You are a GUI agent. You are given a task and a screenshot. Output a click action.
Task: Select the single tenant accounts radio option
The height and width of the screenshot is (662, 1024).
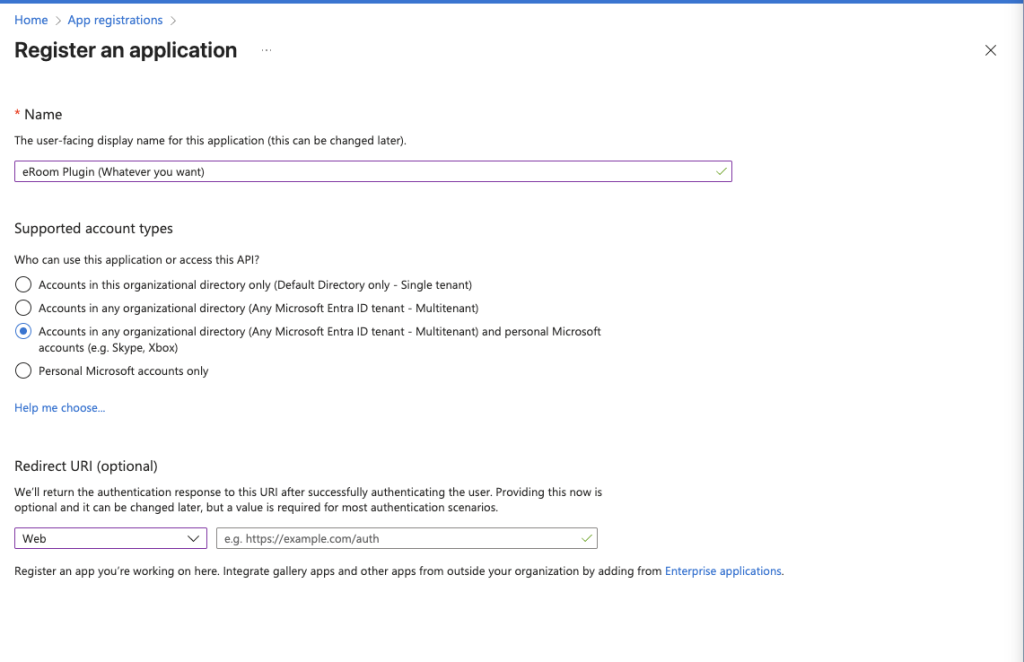24,285
